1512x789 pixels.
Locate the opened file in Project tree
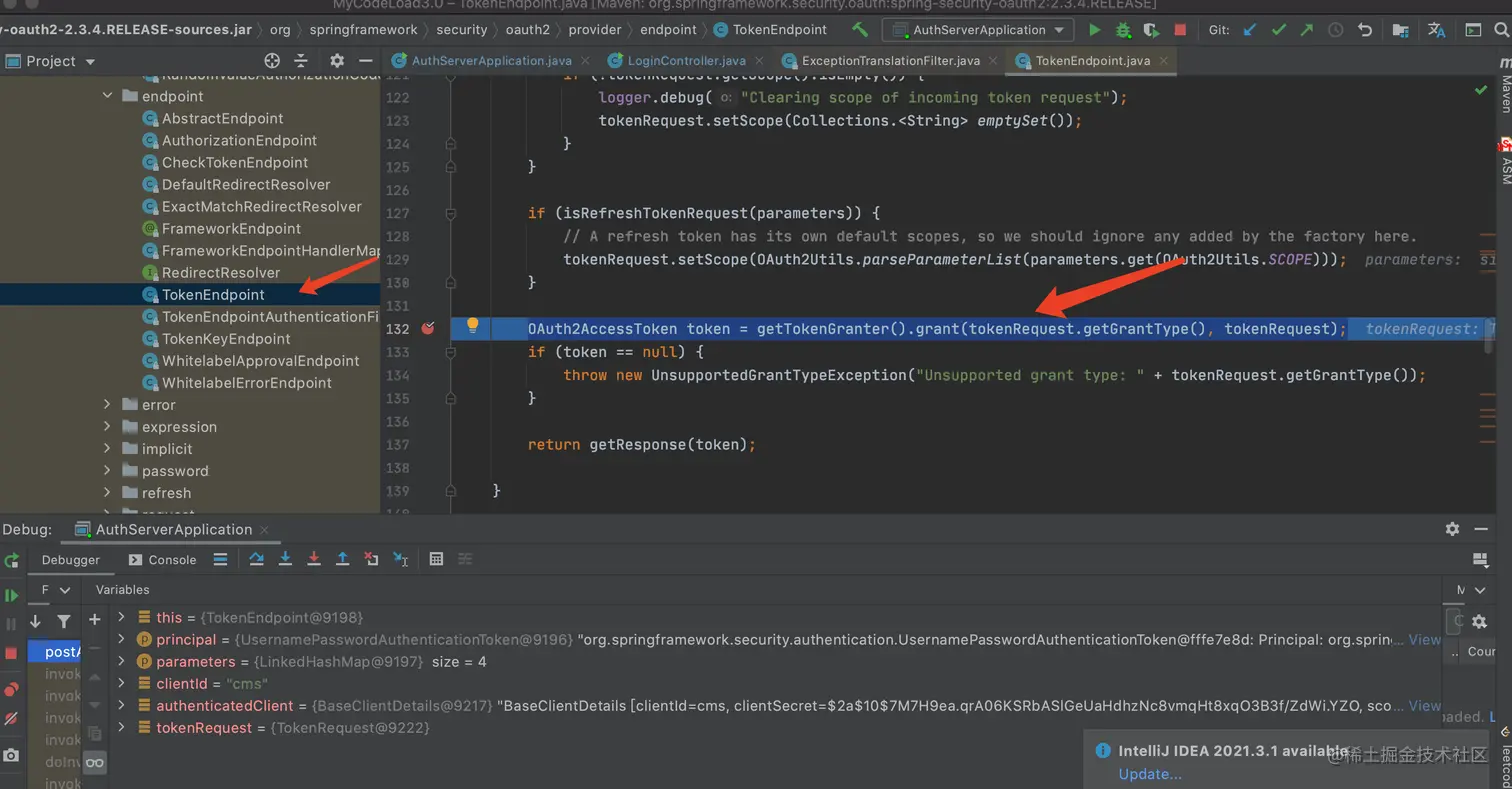[x=272, y=61]
